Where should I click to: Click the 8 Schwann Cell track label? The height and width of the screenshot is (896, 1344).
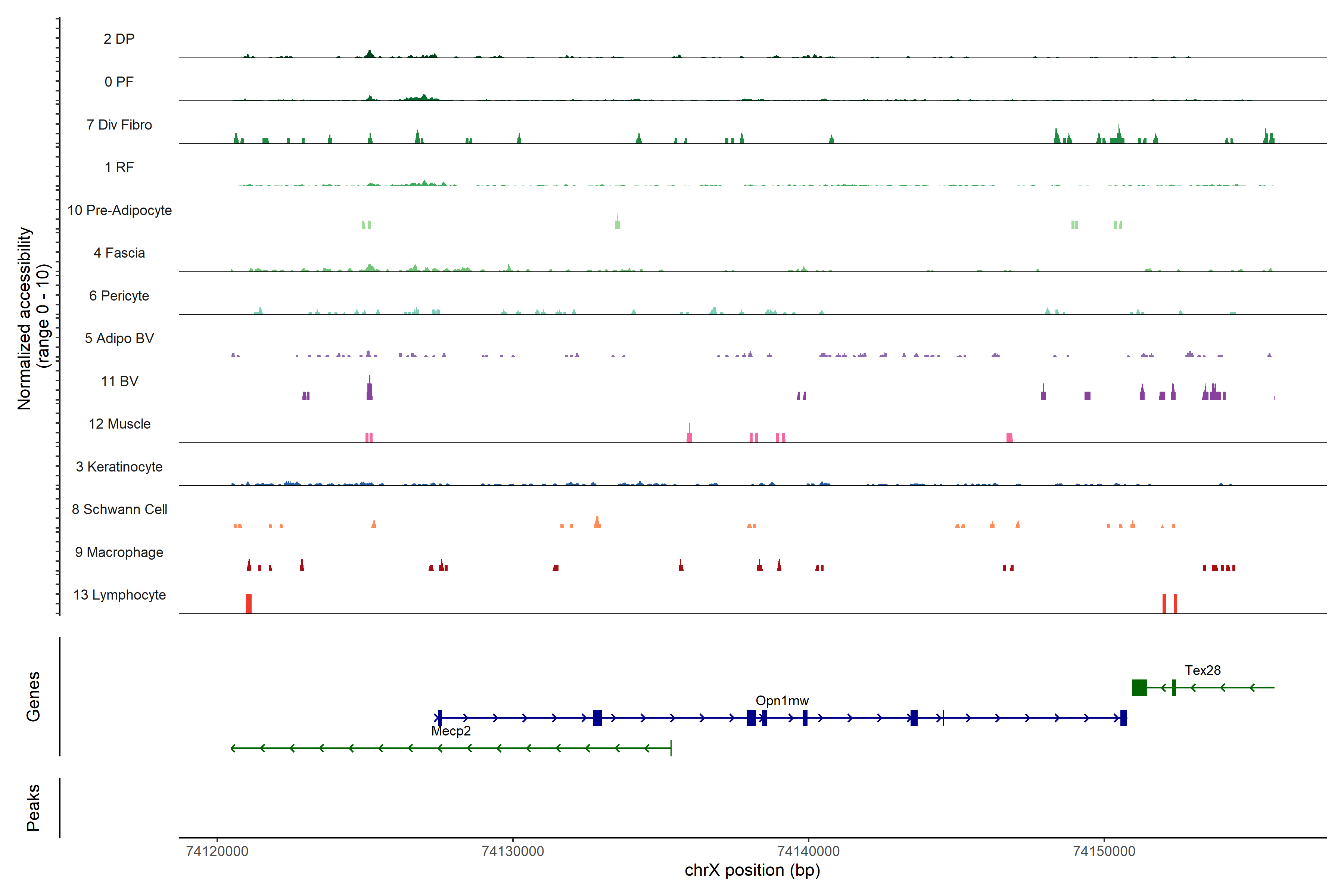pyautogui.click(x=119, y=509)
